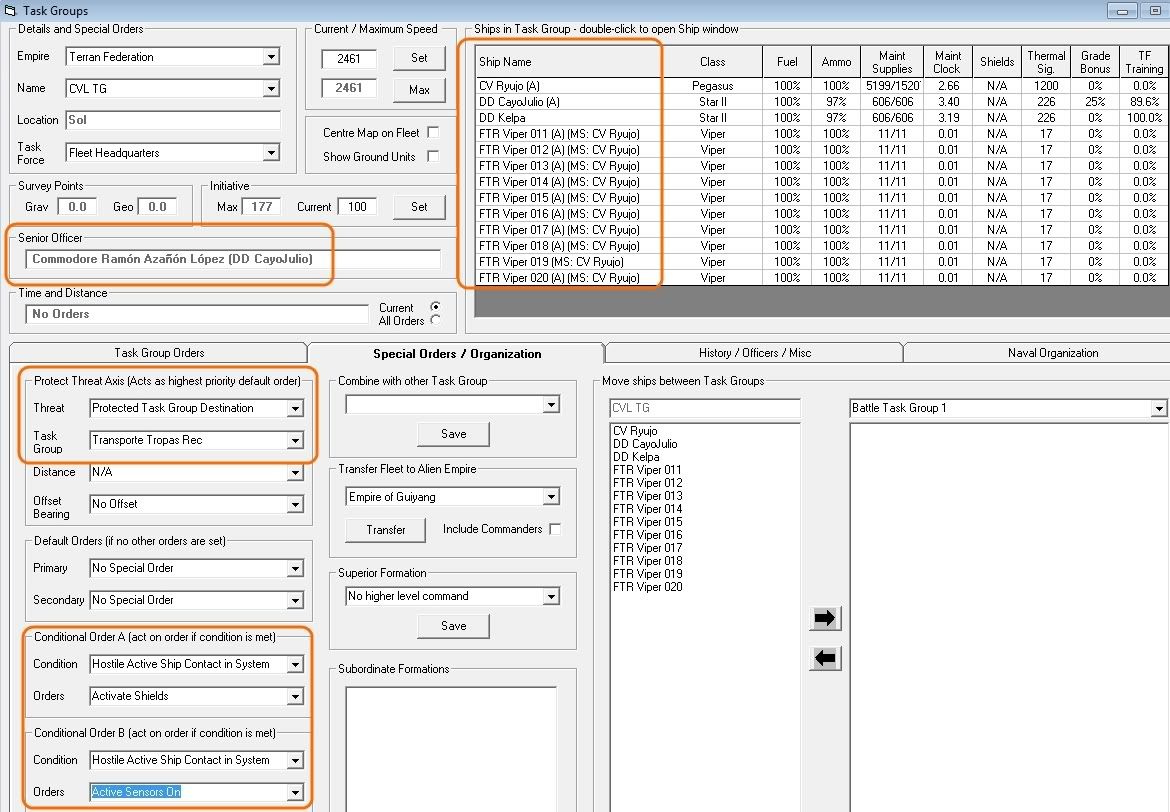Open Transfer Fleet Empire of Guiyang dropdown
This screenshot has height=812, width=1170.
(x=551, y=496)
